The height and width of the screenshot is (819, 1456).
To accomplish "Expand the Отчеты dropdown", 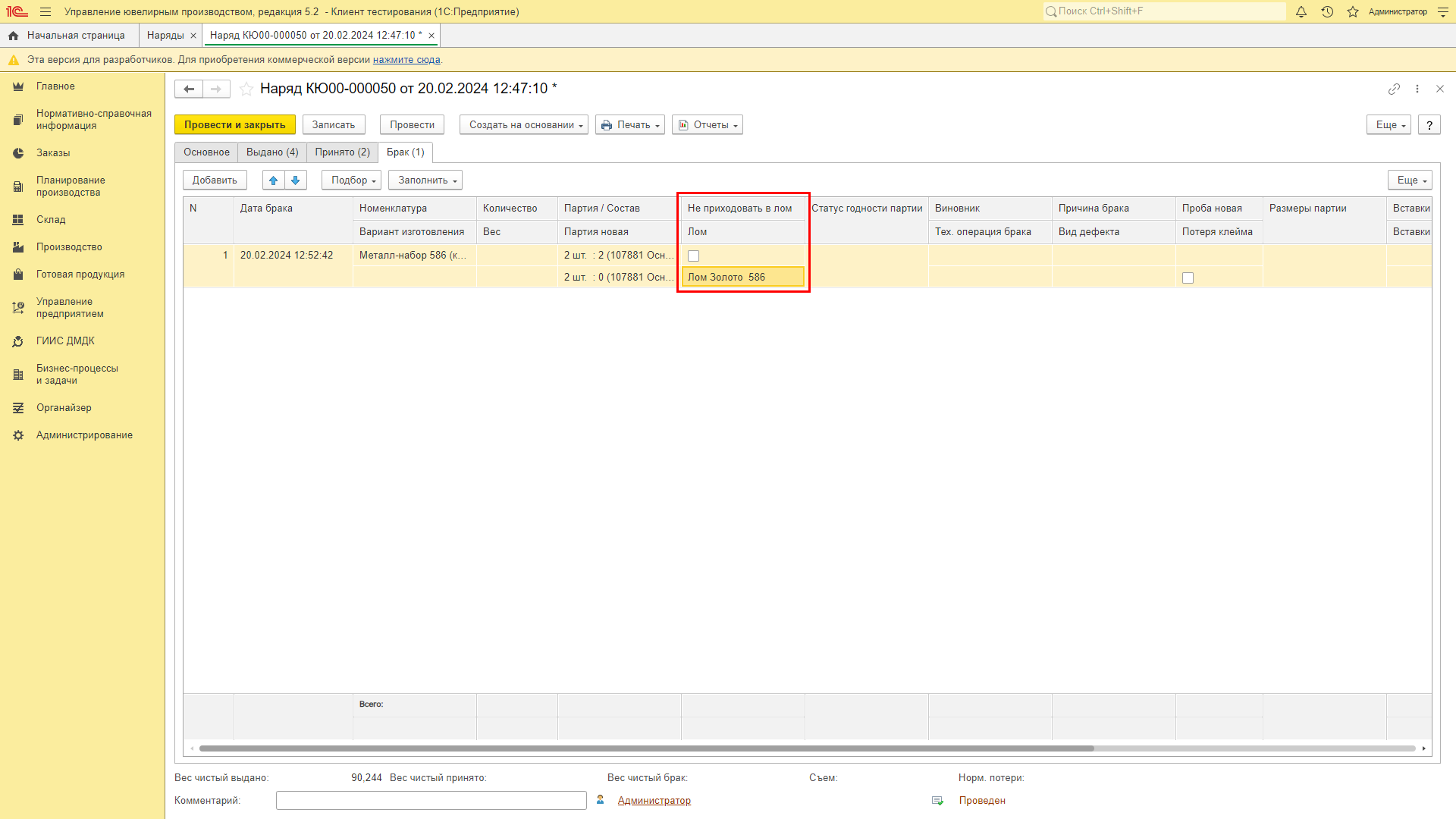I will (x=707, y=125).
